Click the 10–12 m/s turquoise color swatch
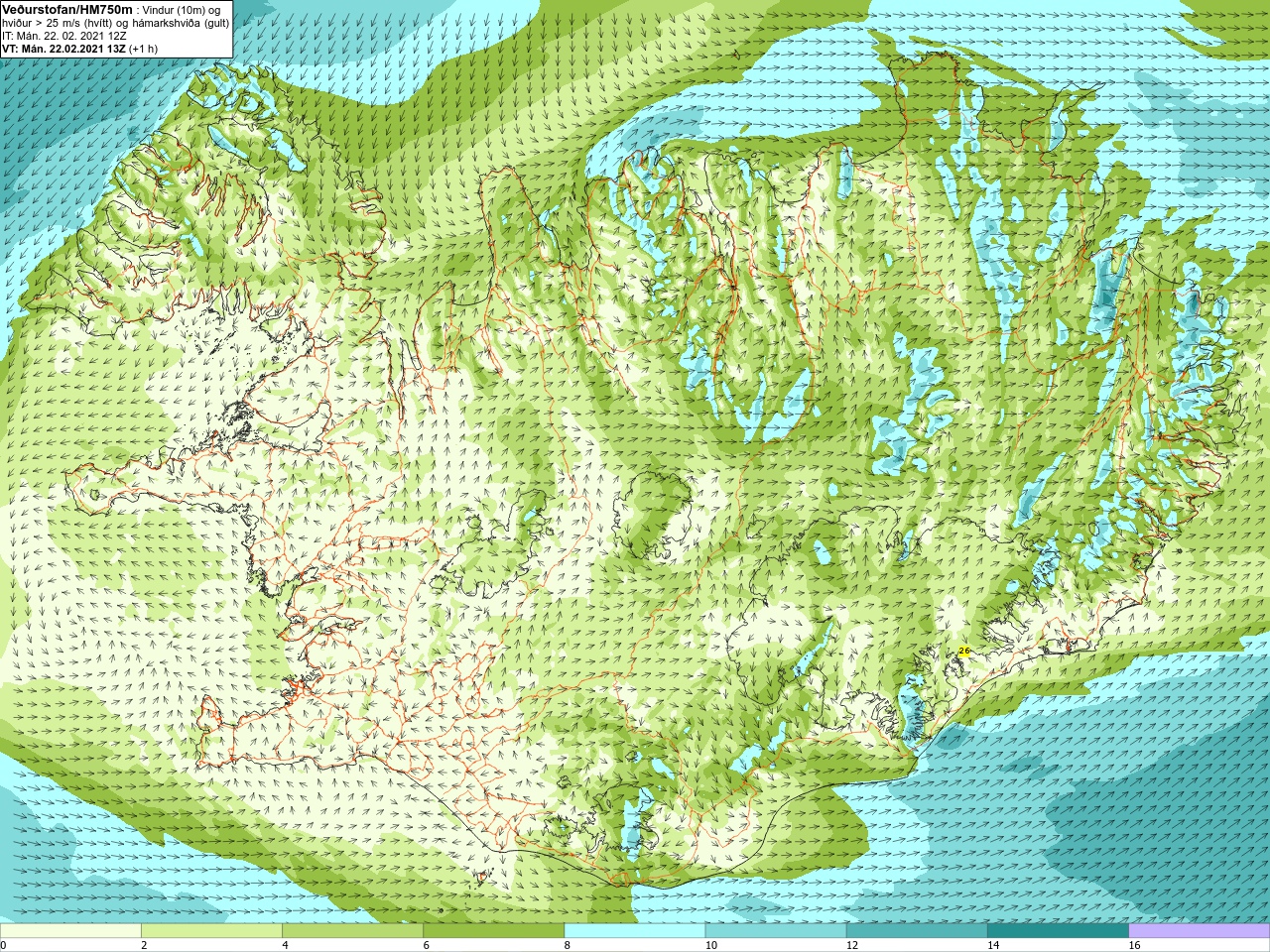Image resolution: width=1270 pixels, height=952 pixels. pyautogui.click(x=776, y=931)
